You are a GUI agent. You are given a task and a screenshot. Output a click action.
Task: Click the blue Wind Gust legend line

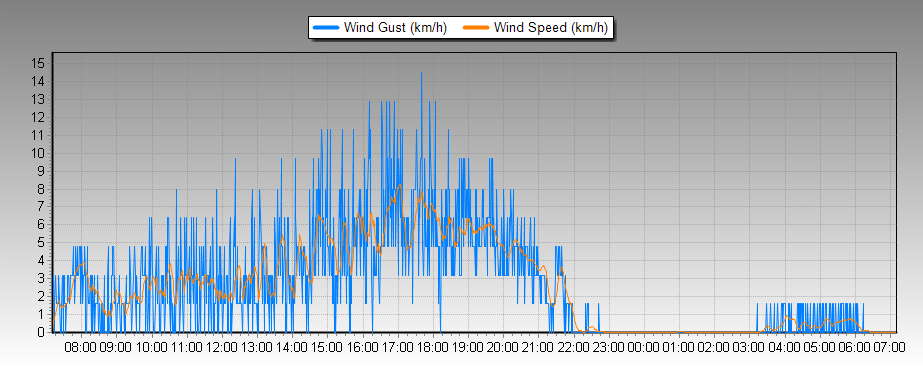coord(327,27)
